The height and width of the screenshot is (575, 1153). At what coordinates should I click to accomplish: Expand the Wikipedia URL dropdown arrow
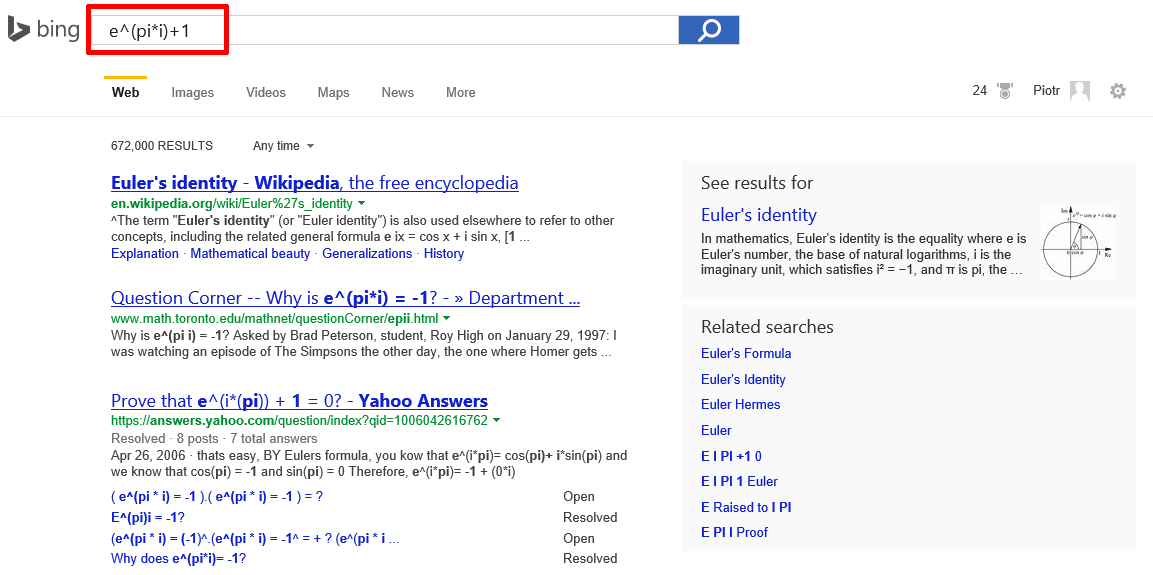pos(361,203)
